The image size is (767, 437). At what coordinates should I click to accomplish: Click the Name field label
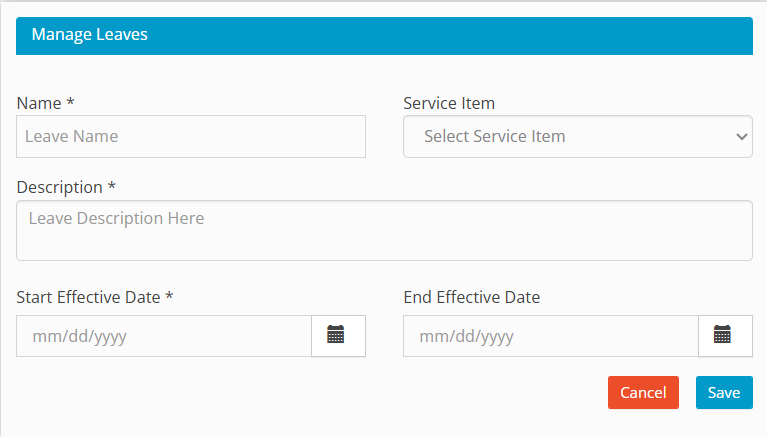point(39,103)
